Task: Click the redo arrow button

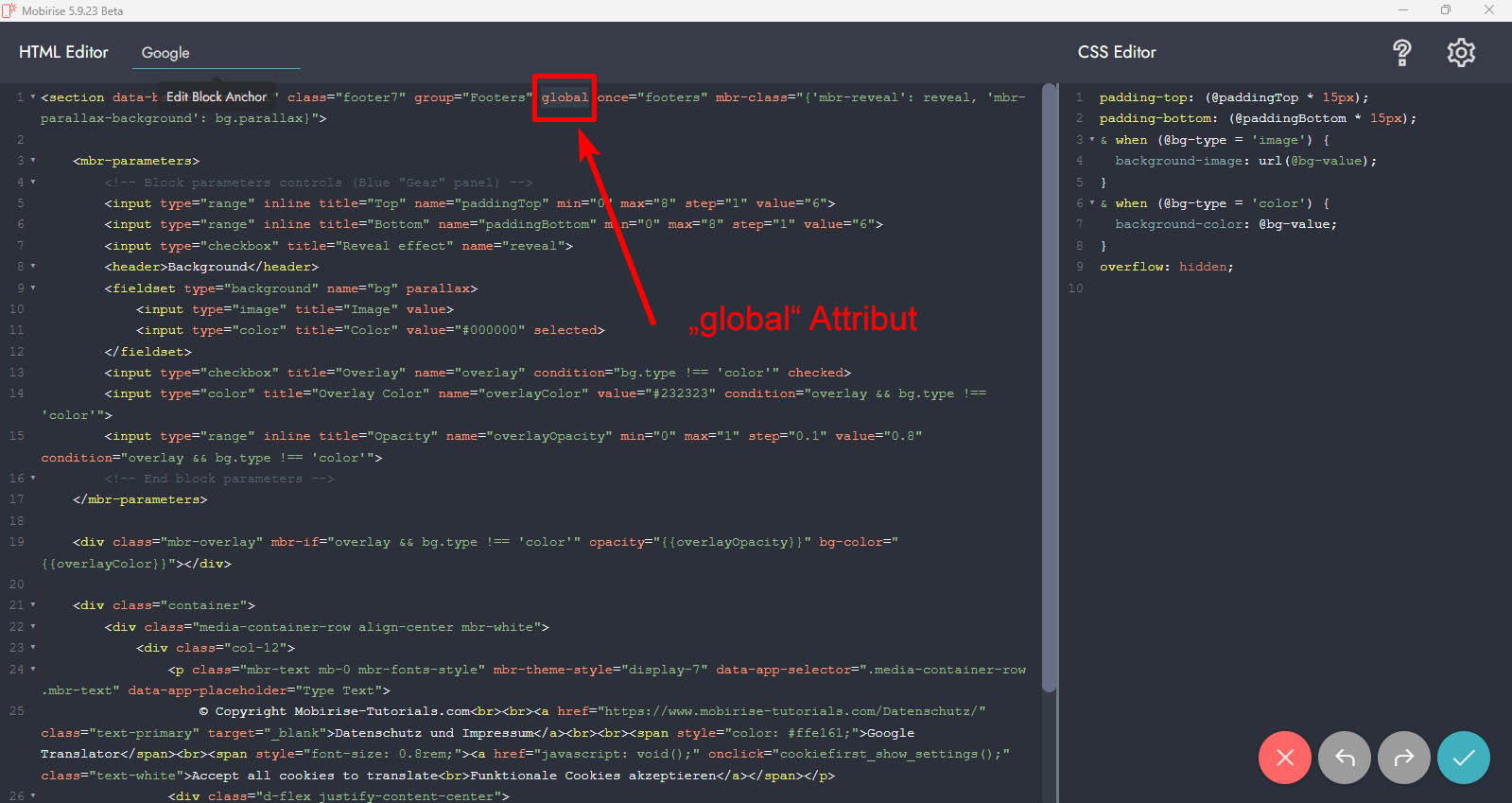Action: pyautogui.click(x=1403, y=758)
